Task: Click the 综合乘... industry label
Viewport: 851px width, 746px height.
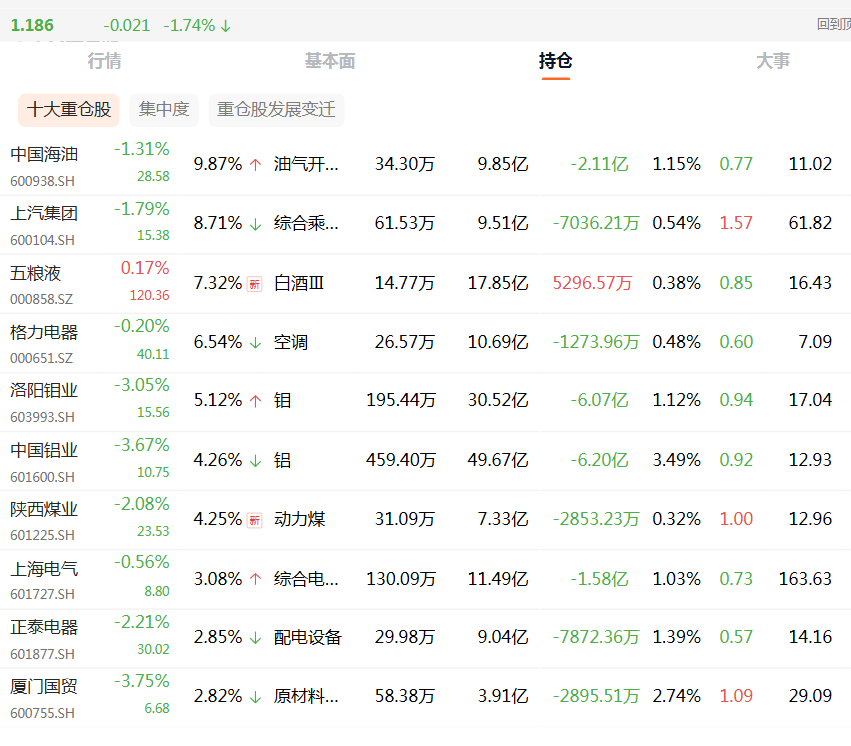Action: 306,223
